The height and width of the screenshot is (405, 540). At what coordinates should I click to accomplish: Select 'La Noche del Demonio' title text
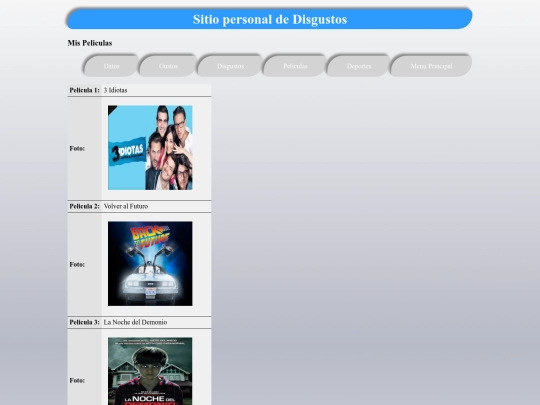[135, 322]
